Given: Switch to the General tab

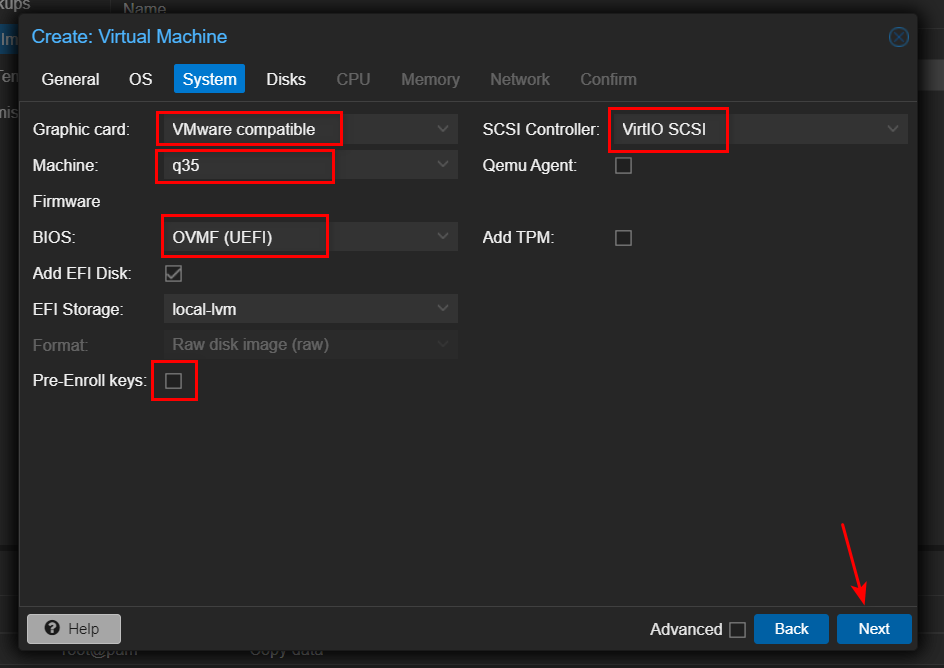Looking at the screenshot, I should [71, 79].
